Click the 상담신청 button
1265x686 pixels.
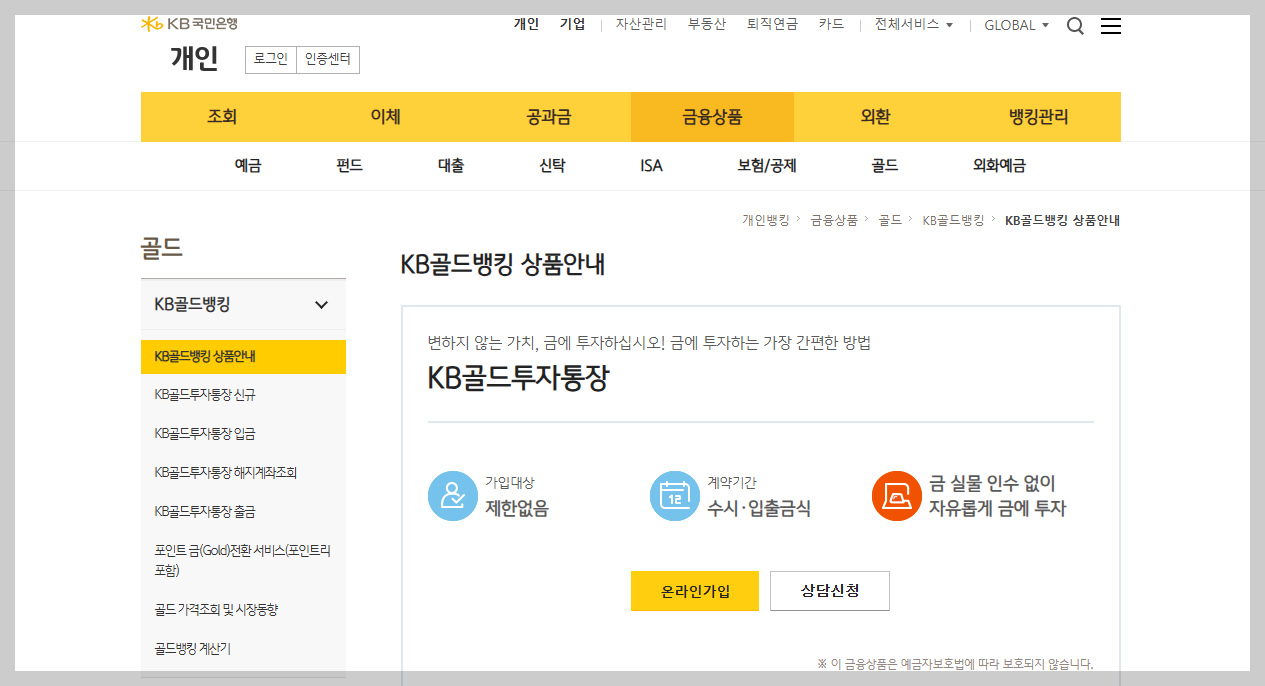[829, 591]
